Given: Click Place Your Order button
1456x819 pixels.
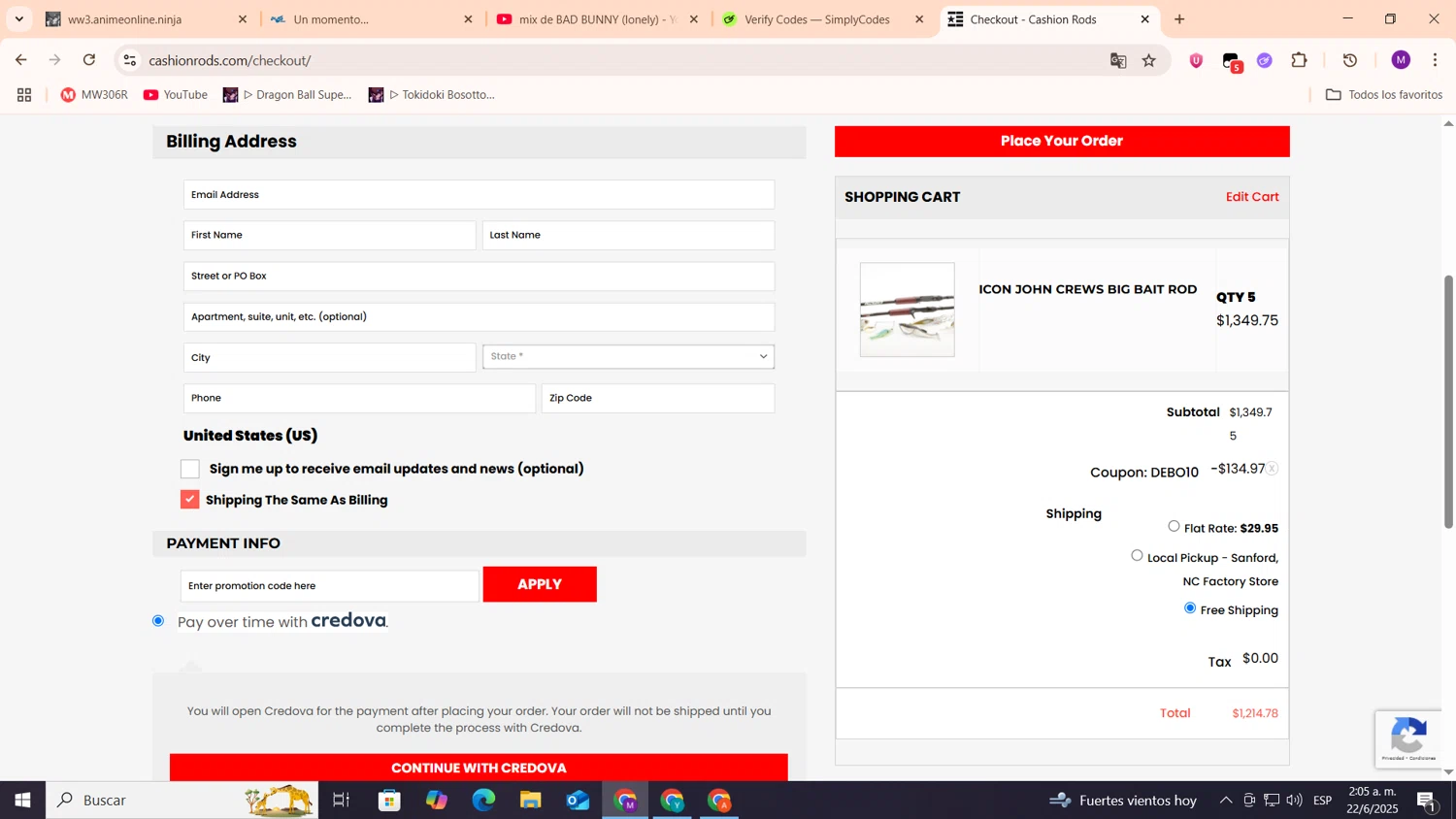Looking at the screenshot, I should click(x=1062, y=141).
